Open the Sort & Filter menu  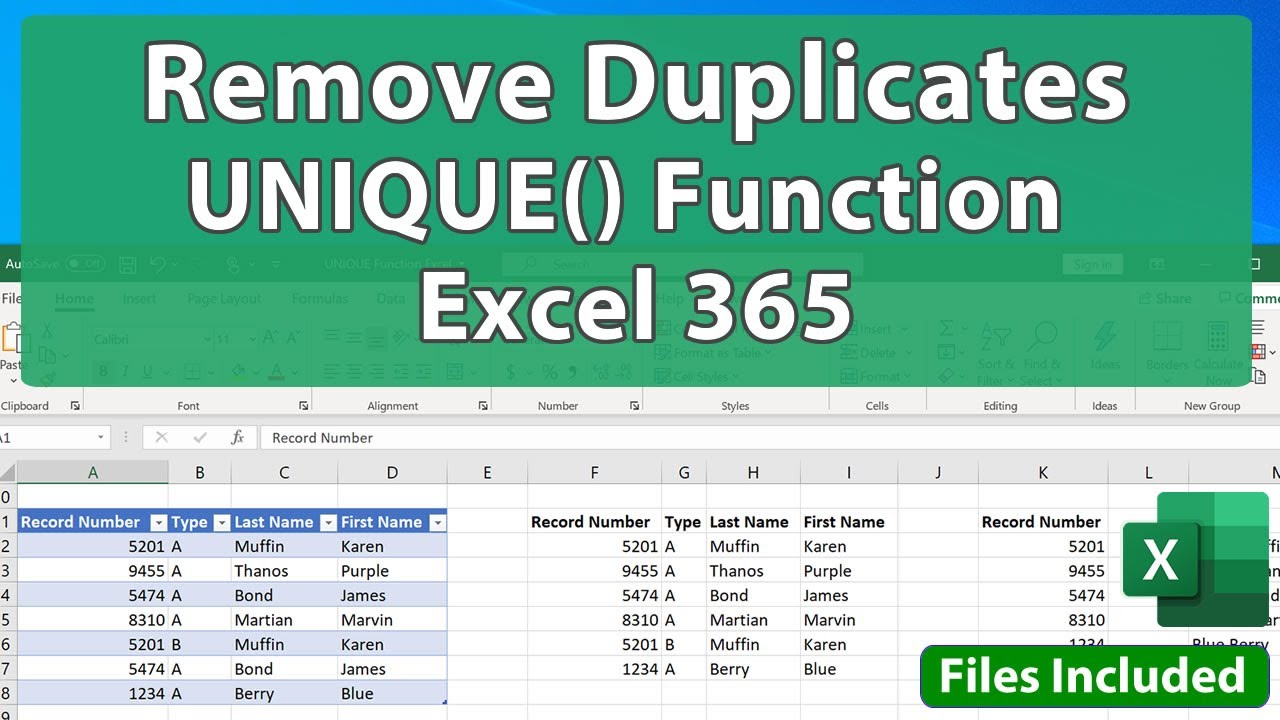[x=996, y=354]
